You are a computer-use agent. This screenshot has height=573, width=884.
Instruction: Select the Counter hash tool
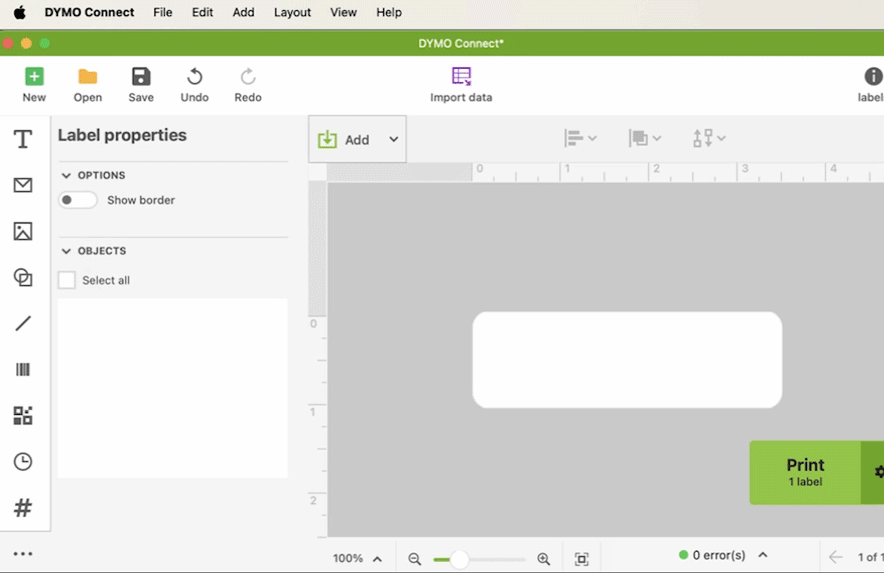coord(23,508)
